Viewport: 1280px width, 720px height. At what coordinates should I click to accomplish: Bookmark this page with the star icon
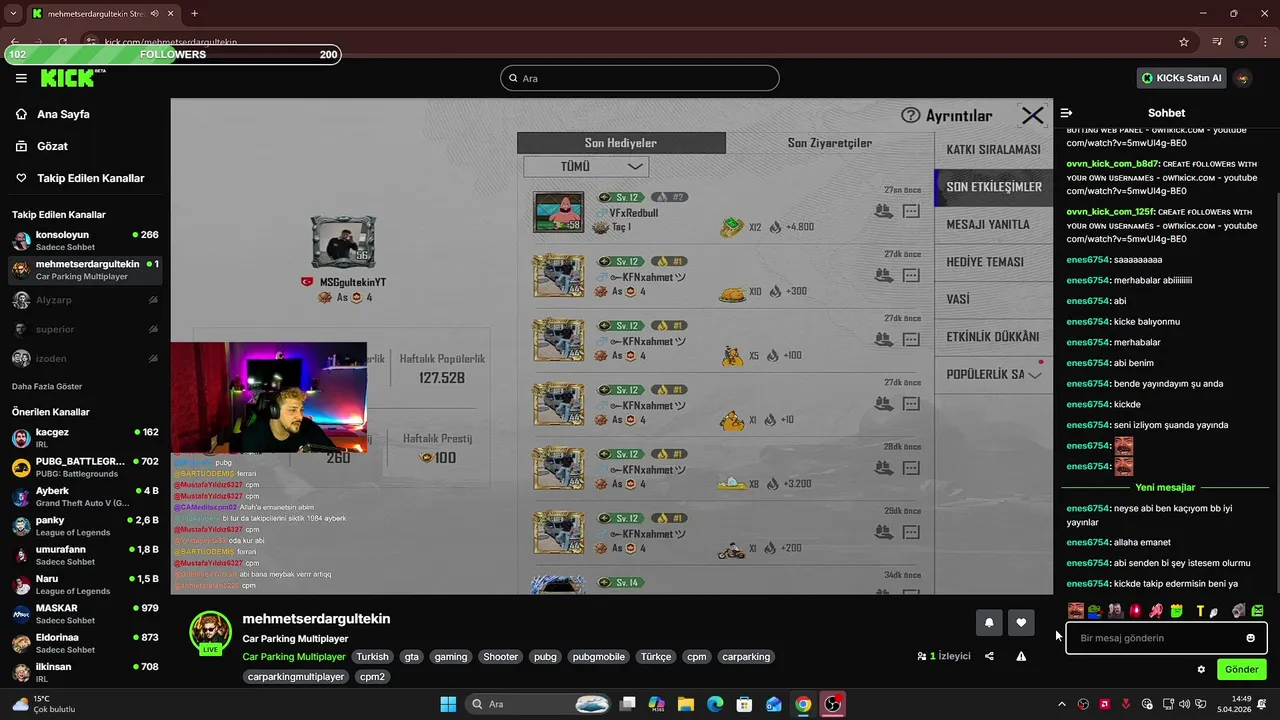coord(1184,42)
